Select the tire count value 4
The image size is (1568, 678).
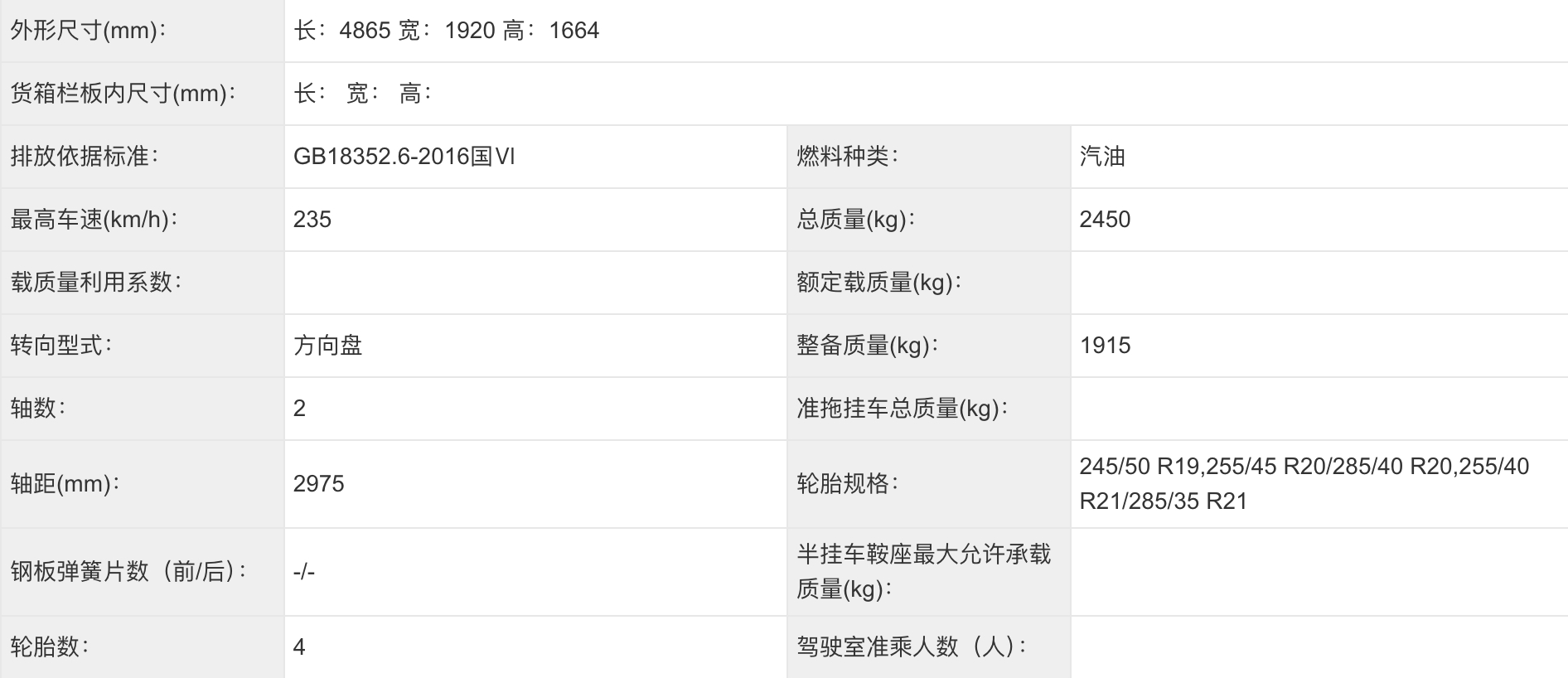299,647
